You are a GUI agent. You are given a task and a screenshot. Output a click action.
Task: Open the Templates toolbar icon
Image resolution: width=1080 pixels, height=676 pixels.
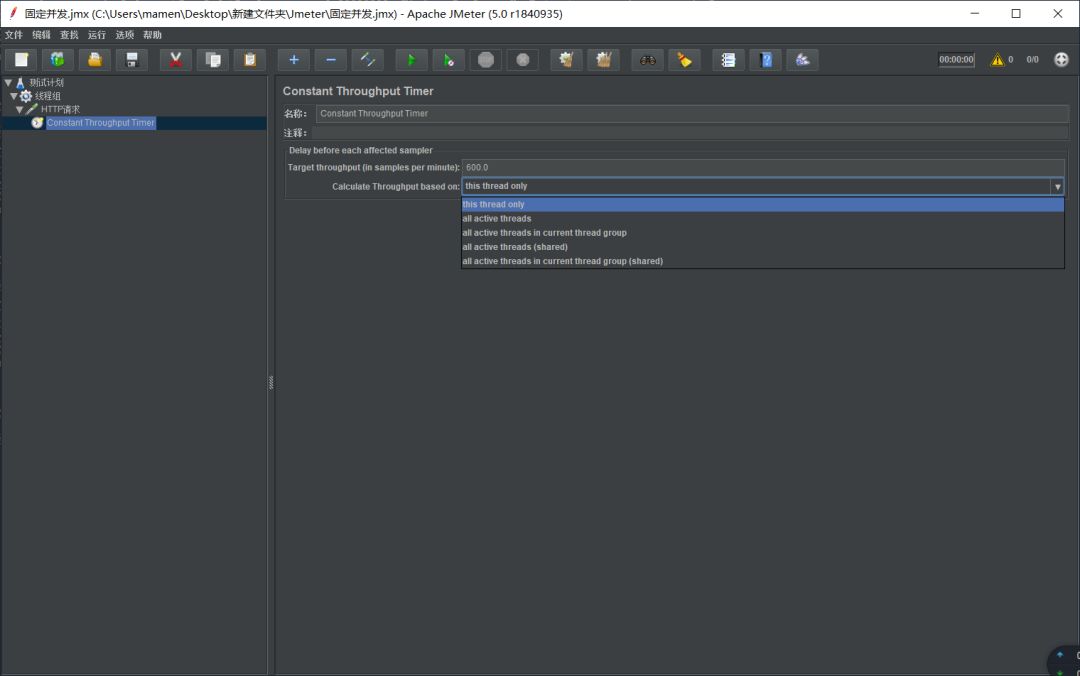(x=58, y=60)
